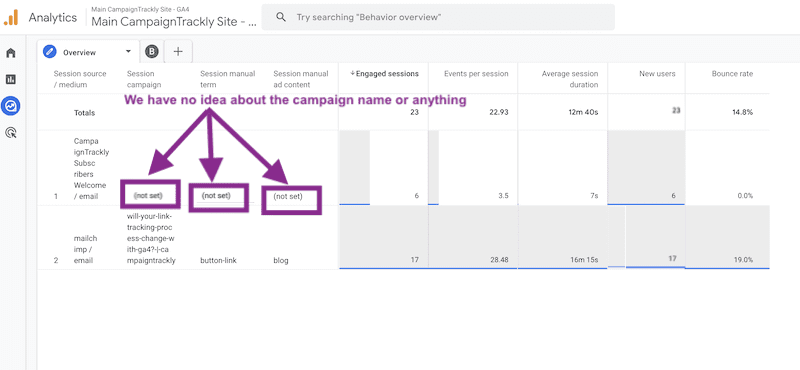Click Totals average duration 12m 40s
The width and height of the screenshot is (800, 370).
click(x=582, y=112)
